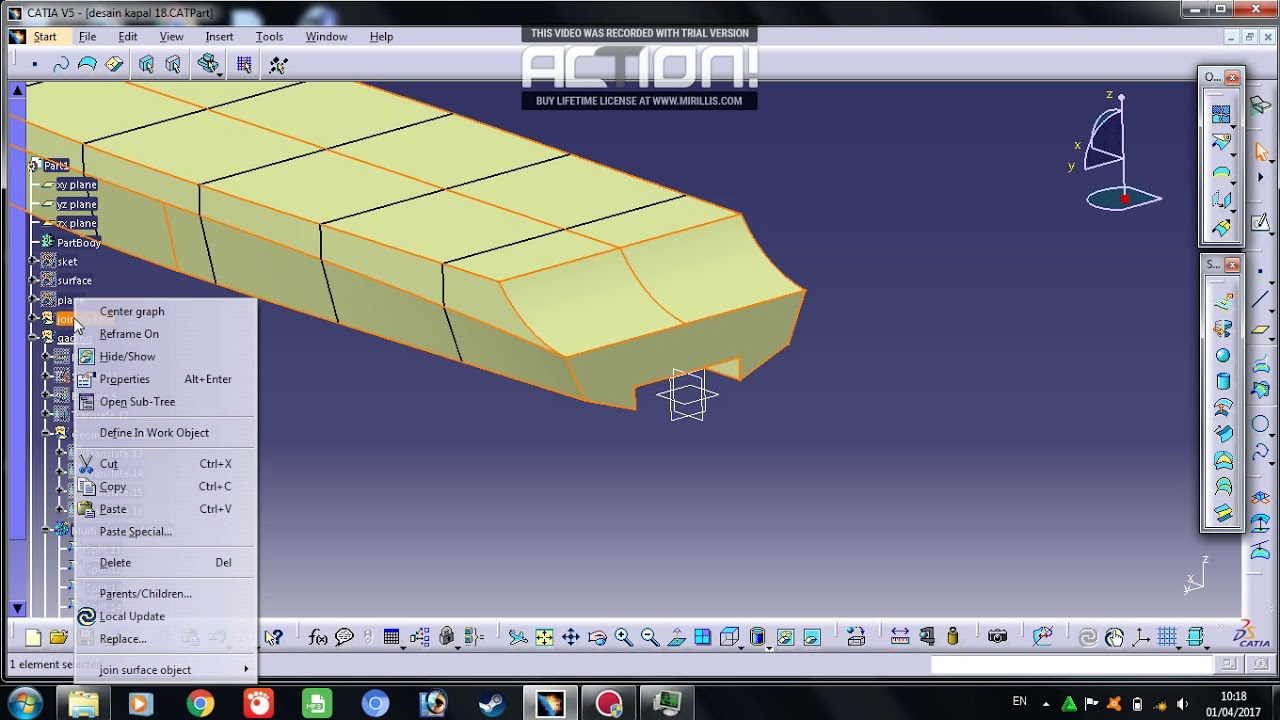Click the Measure Between icon
Viewport: 1280px width, 720px height.
899,637
